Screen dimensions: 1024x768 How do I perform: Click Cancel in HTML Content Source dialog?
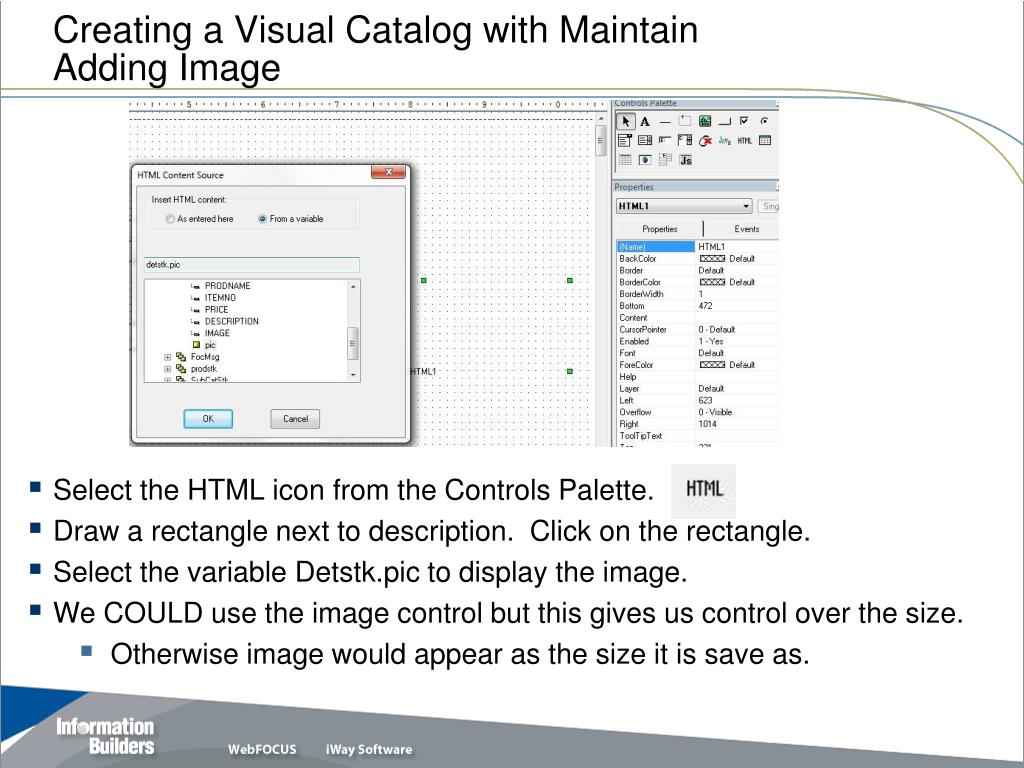(x=295, y=419)
